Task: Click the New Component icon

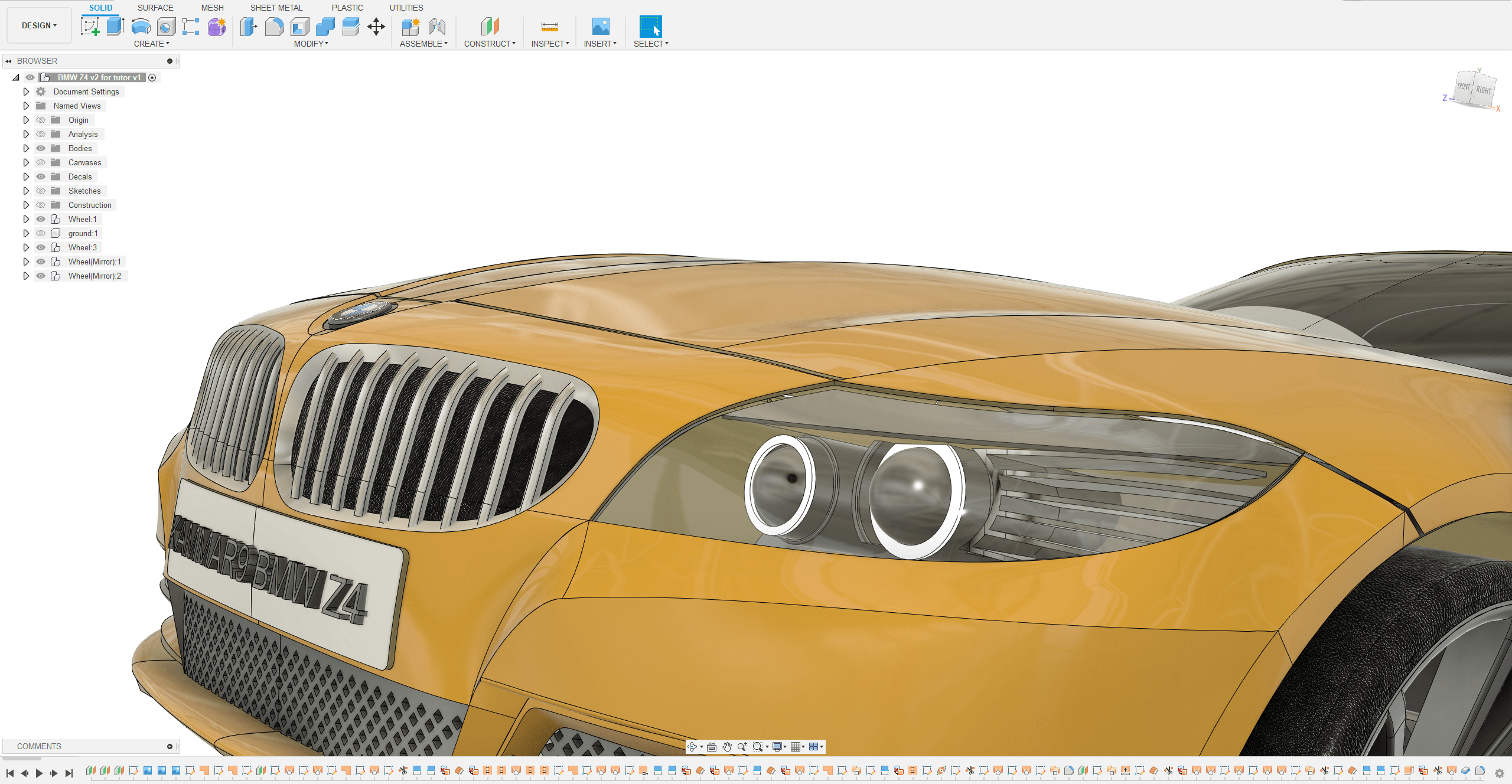Action: (410, 27)
